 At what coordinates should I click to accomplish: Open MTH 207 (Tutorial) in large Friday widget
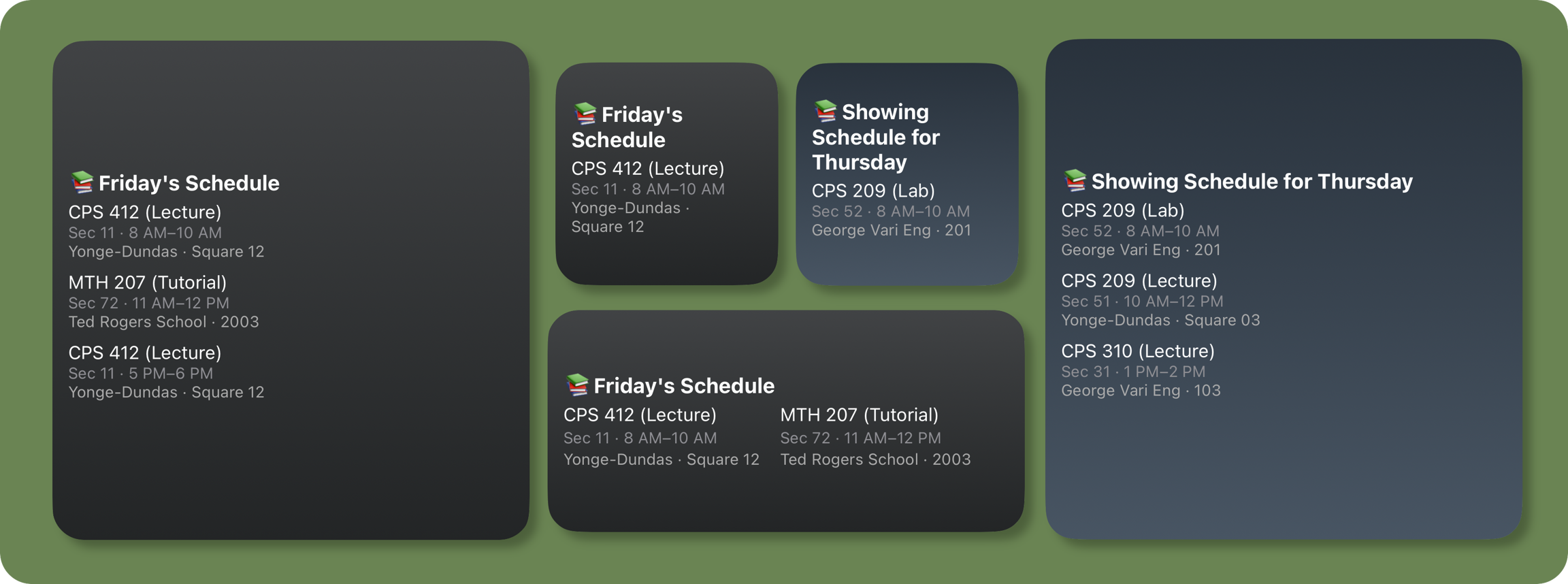148,282
